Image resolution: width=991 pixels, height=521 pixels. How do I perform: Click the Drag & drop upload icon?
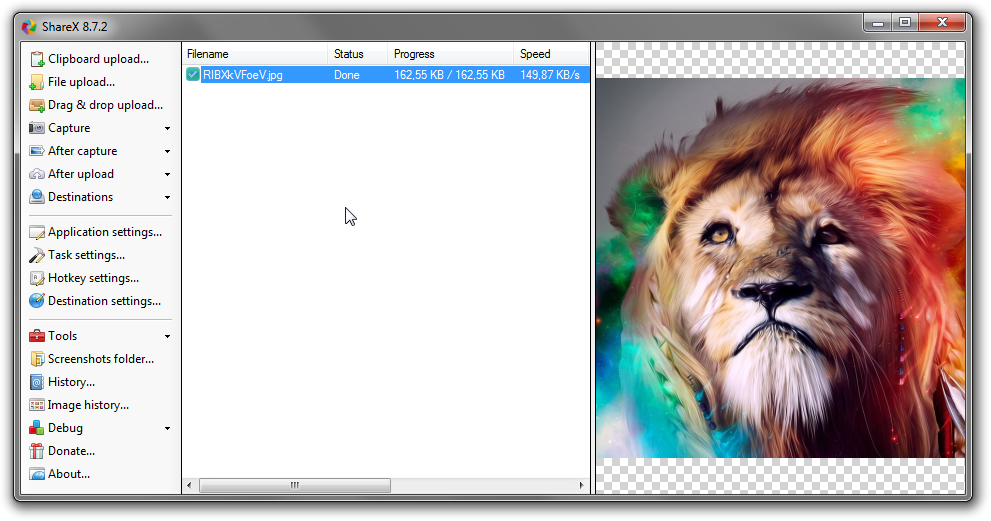[37, 105]
